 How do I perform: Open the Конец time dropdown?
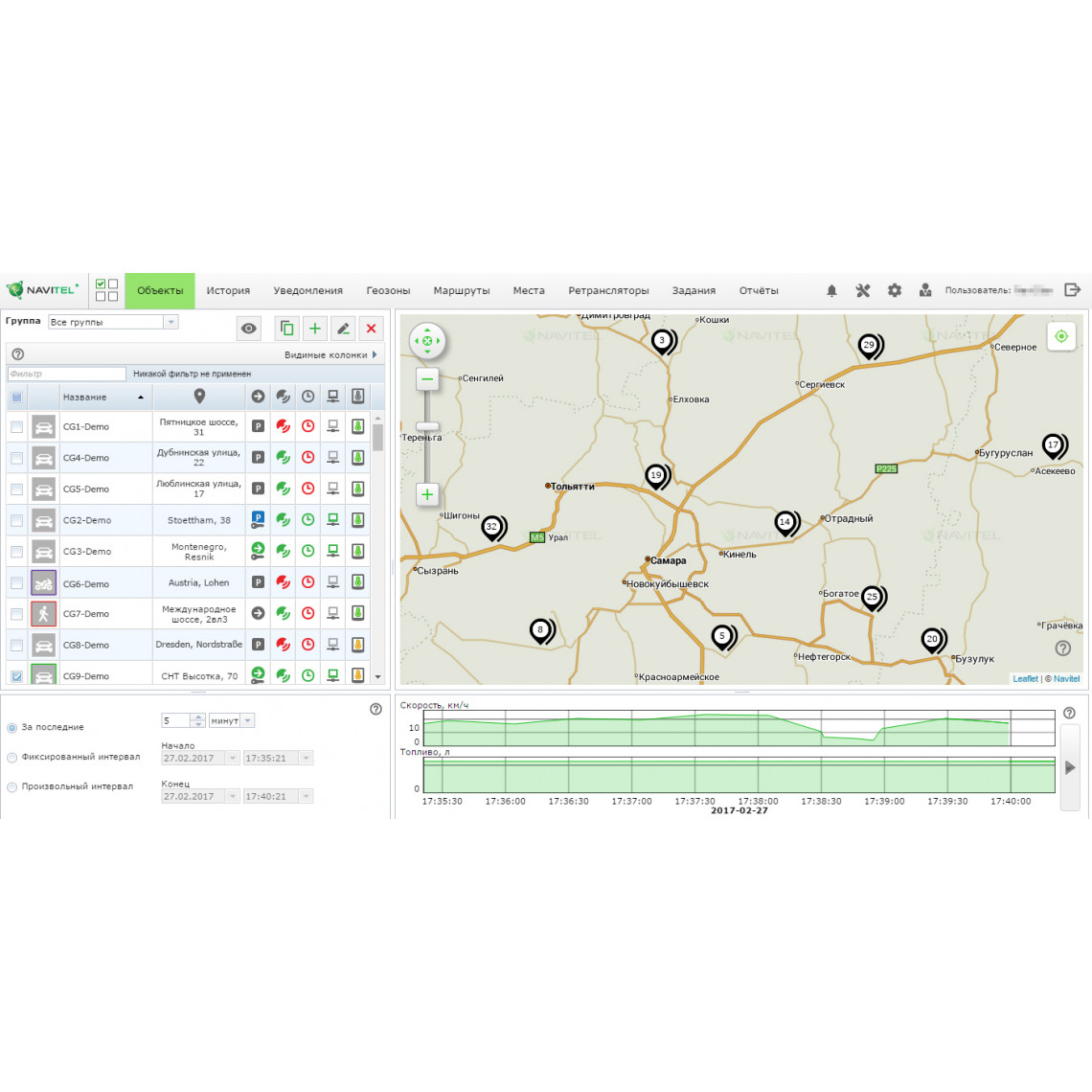click(306, 796)
